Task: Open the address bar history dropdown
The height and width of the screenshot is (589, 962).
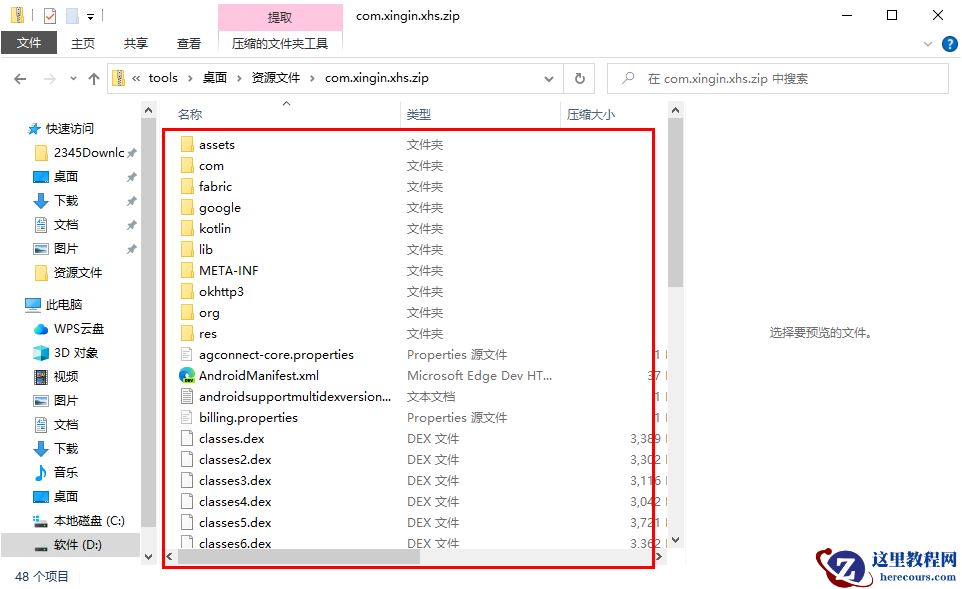Action: coord(548,77)
